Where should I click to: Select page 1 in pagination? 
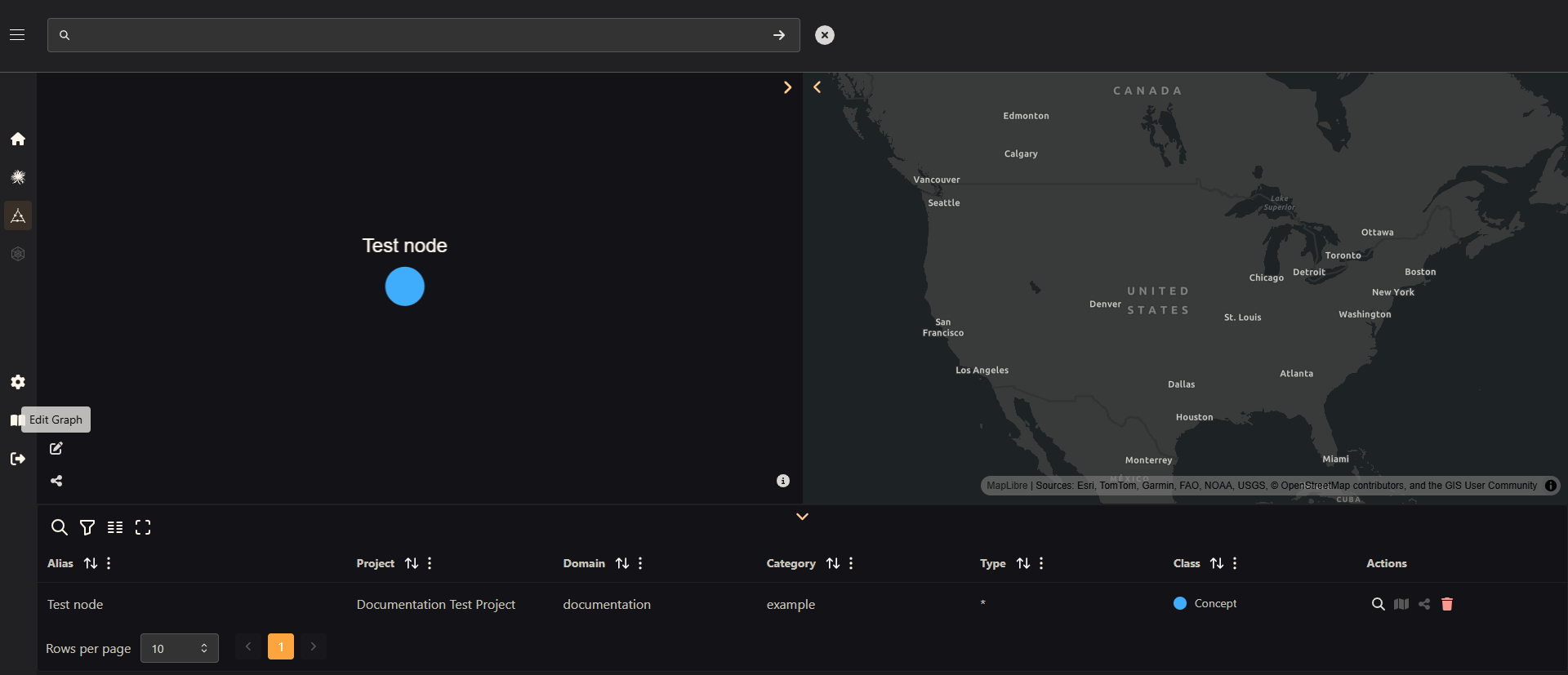281,646
